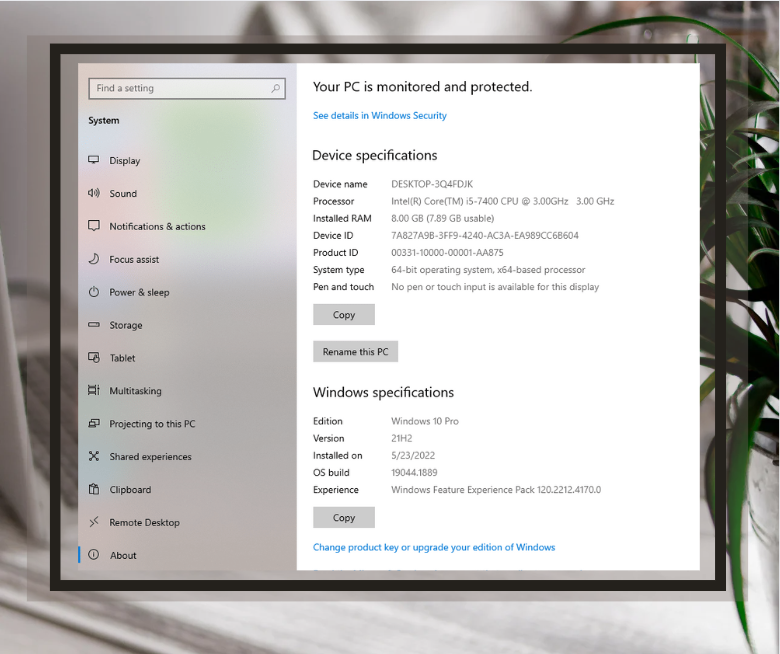This screenshot has width=780, height=654.
Task: Click the OS build value 19044.1889
Action: [414, 472]
